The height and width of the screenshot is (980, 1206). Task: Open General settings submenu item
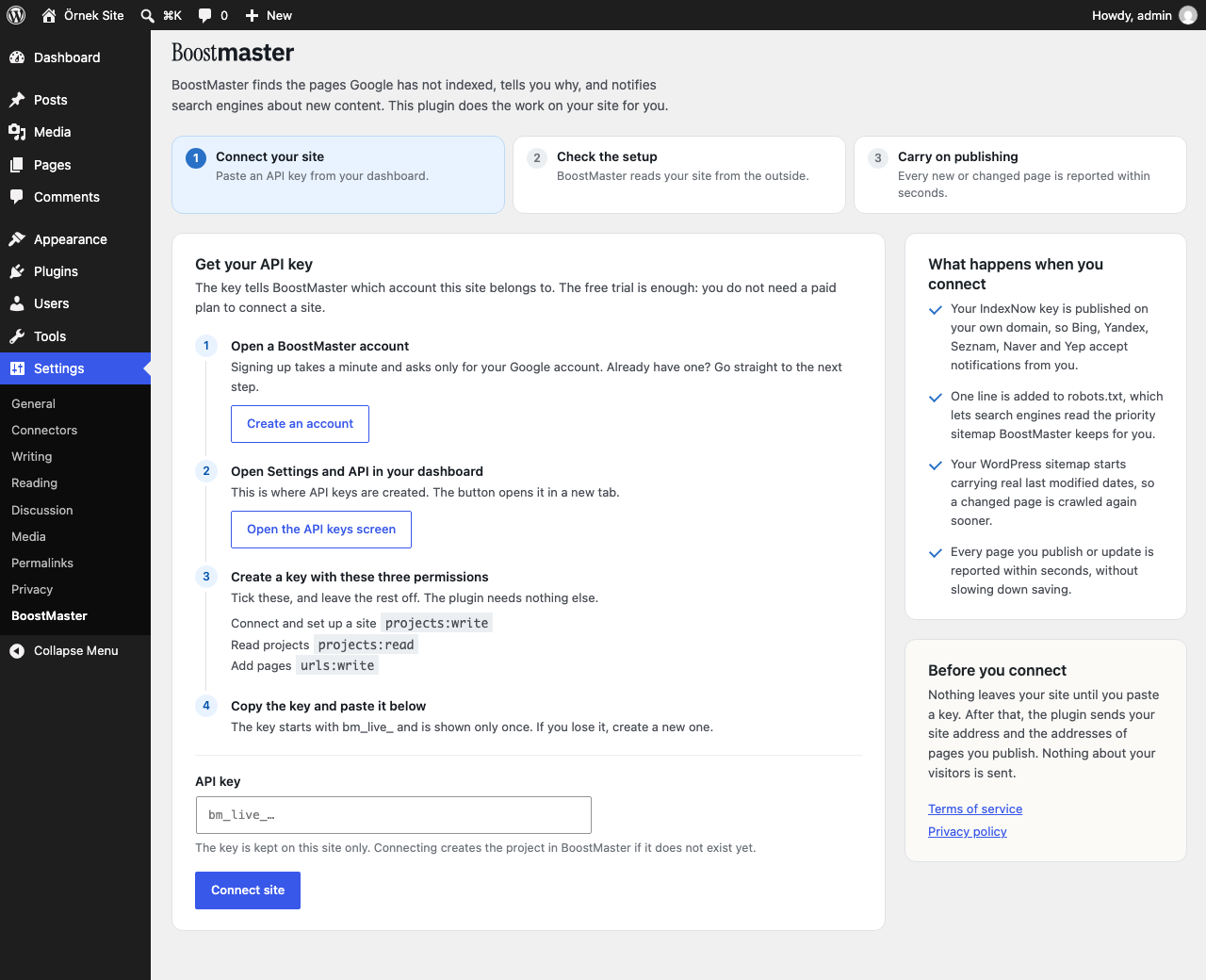coord(75,403)
